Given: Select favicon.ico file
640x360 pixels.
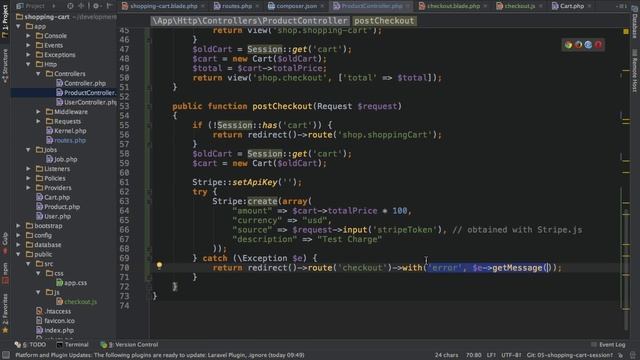Looking at the screenshot, I should pos(55,321).
